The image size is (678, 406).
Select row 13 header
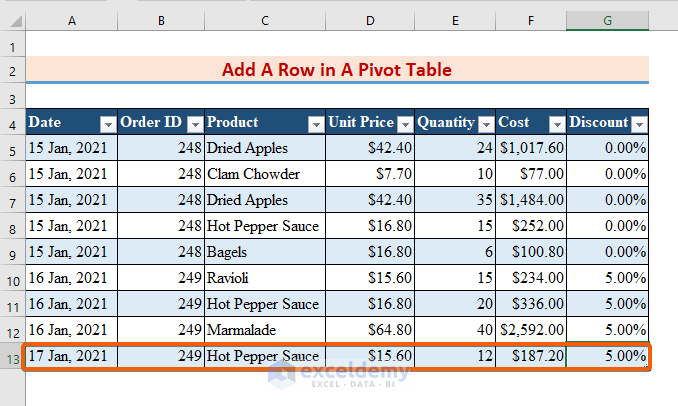pyautogui.click(x=12, y=356)
